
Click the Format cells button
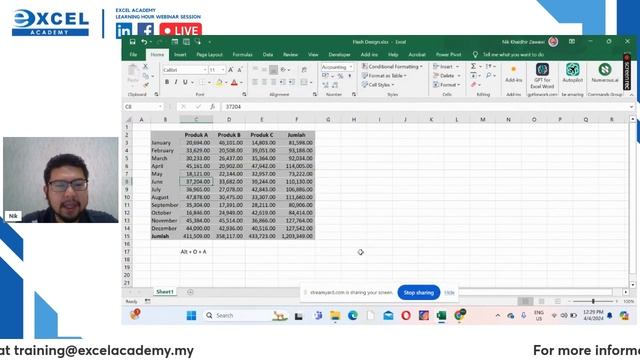(447, 84)
